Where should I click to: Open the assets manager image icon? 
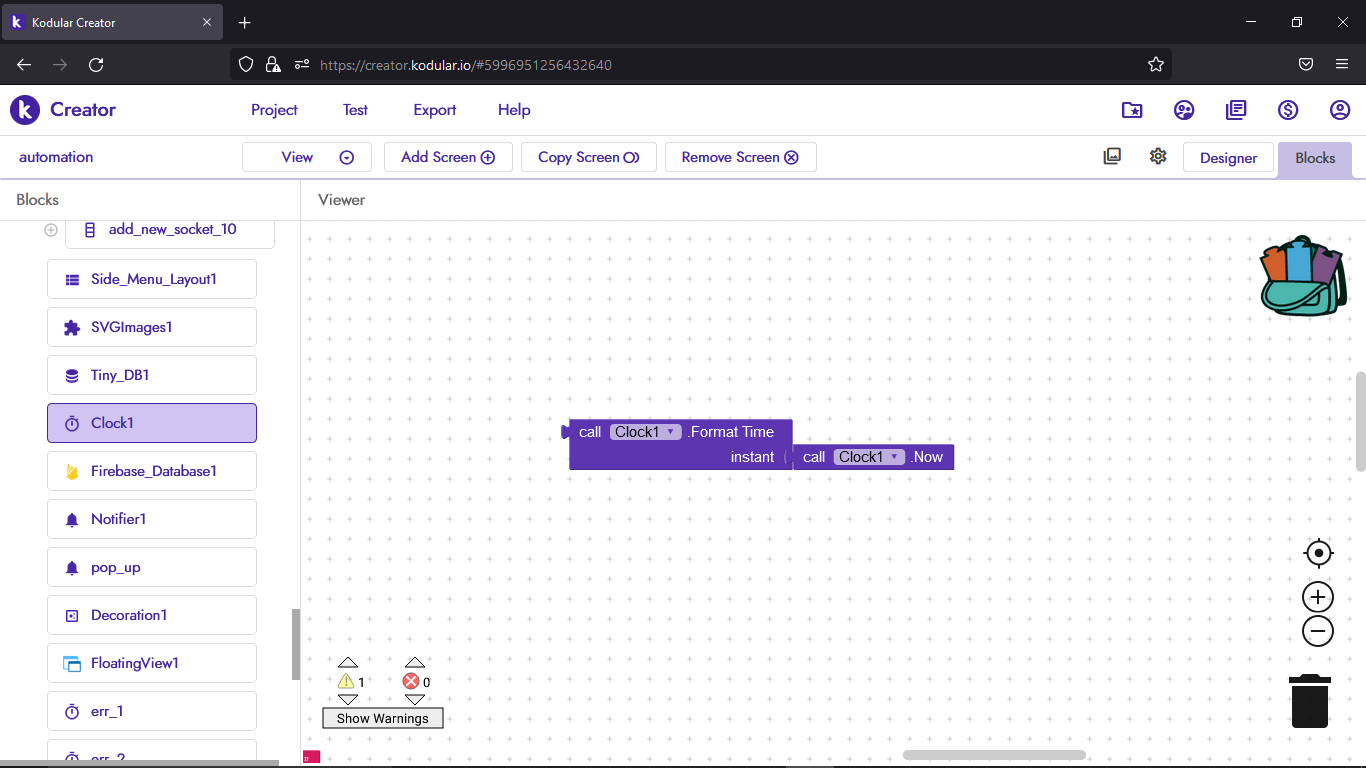click(1112, 156)
